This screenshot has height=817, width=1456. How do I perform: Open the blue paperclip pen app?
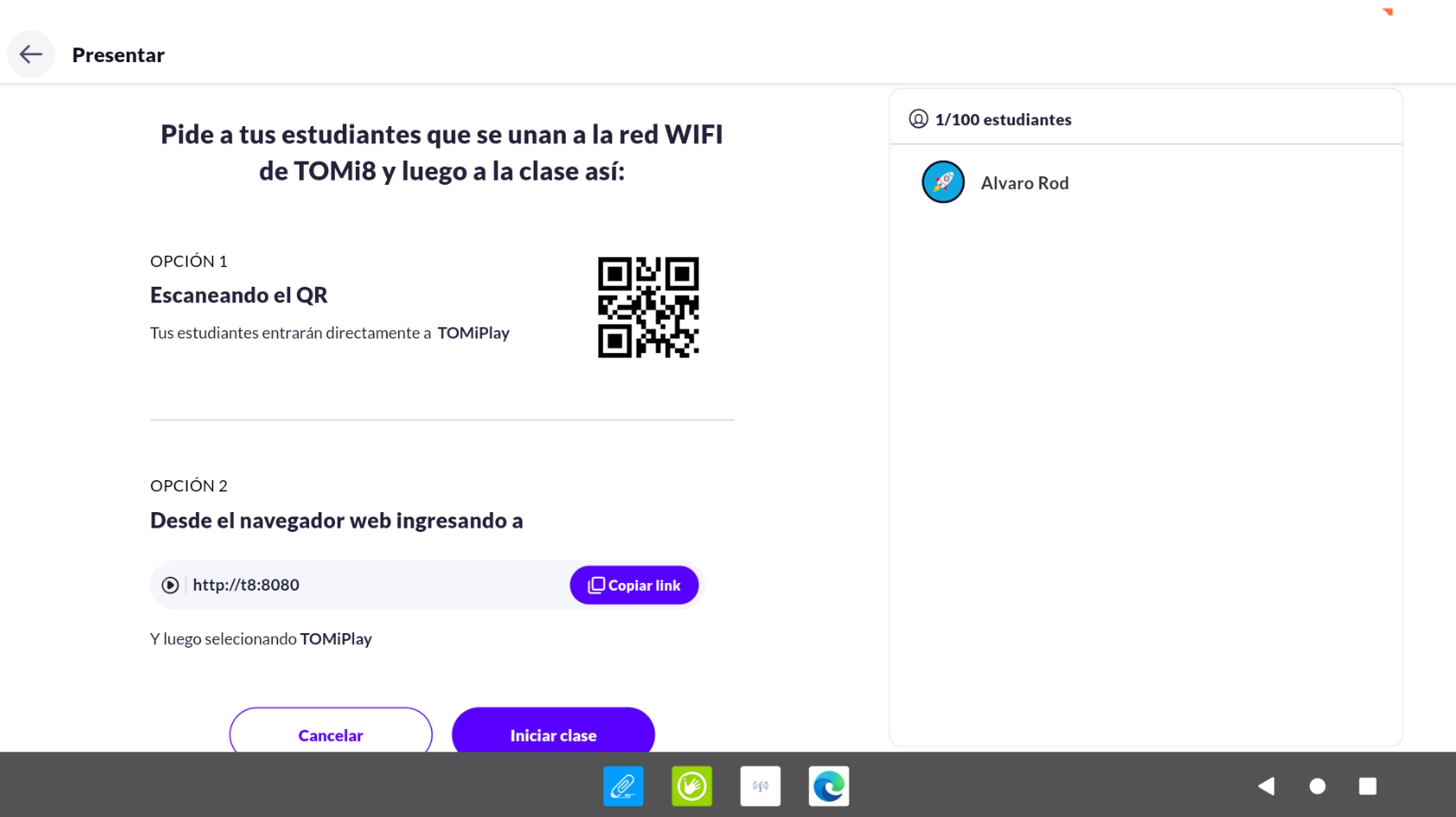point(623,786)
